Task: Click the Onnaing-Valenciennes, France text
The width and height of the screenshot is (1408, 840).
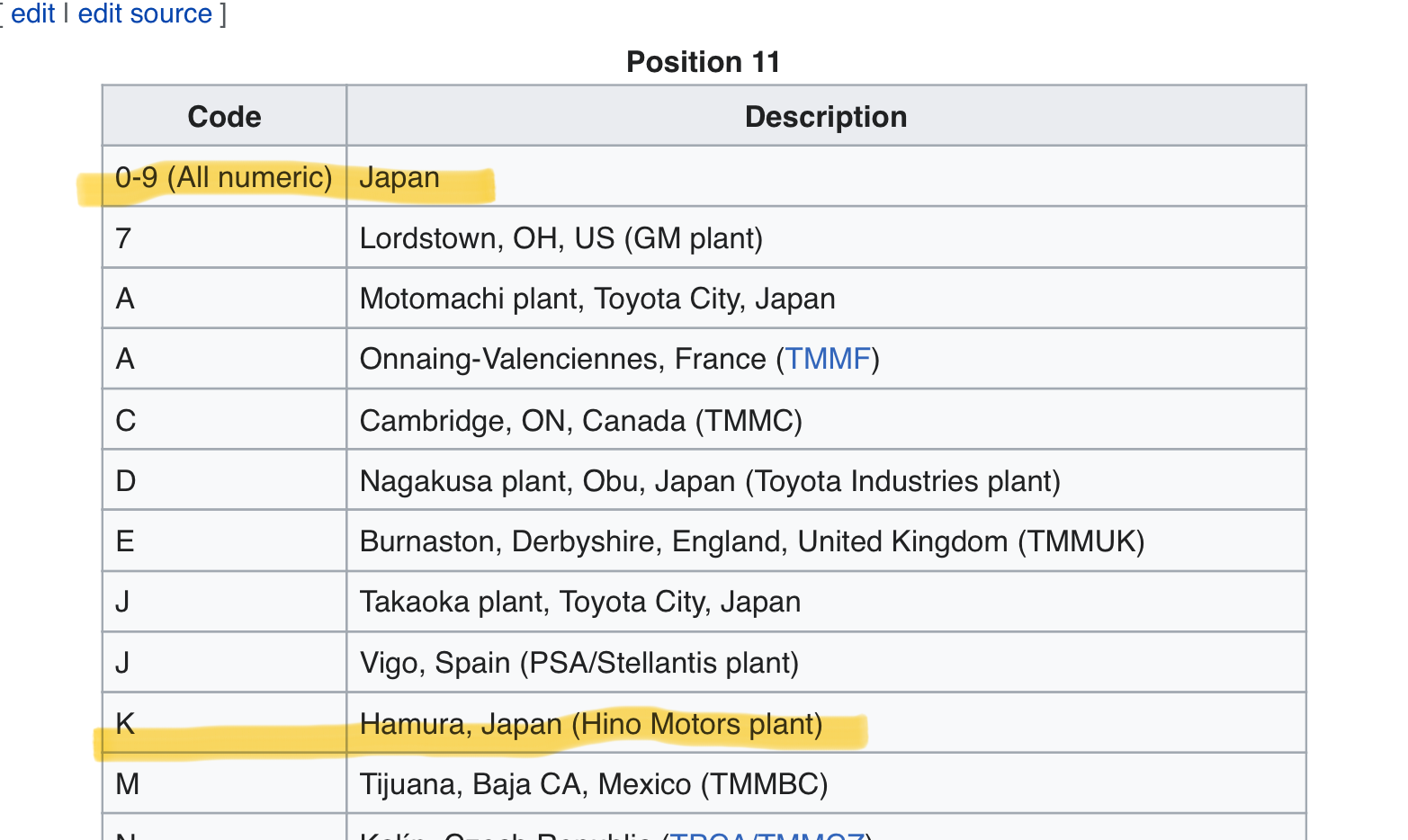Action: pyautogui.click(x=563, y=359)
